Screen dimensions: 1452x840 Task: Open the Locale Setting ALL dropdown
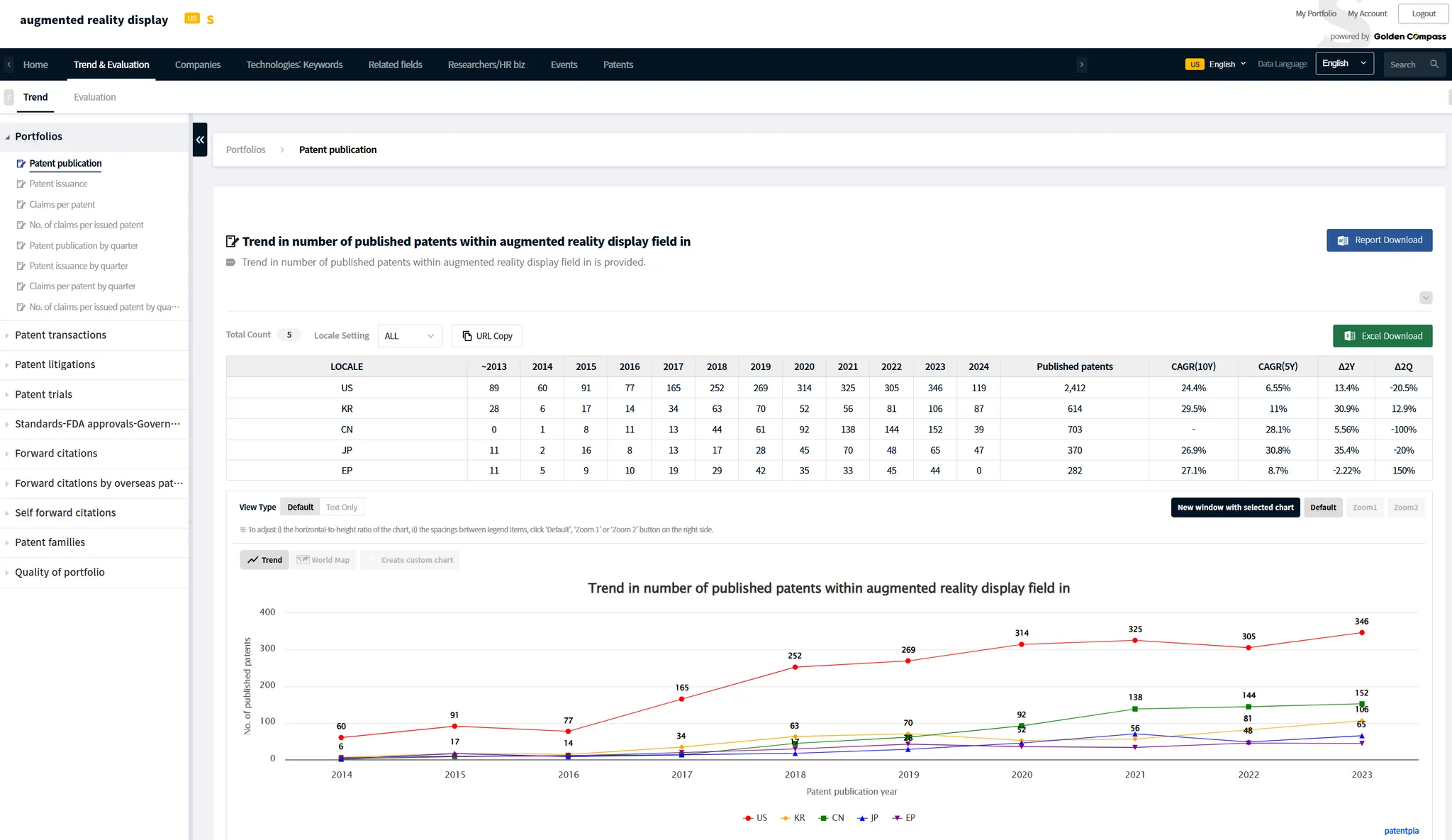pos(410,336)
